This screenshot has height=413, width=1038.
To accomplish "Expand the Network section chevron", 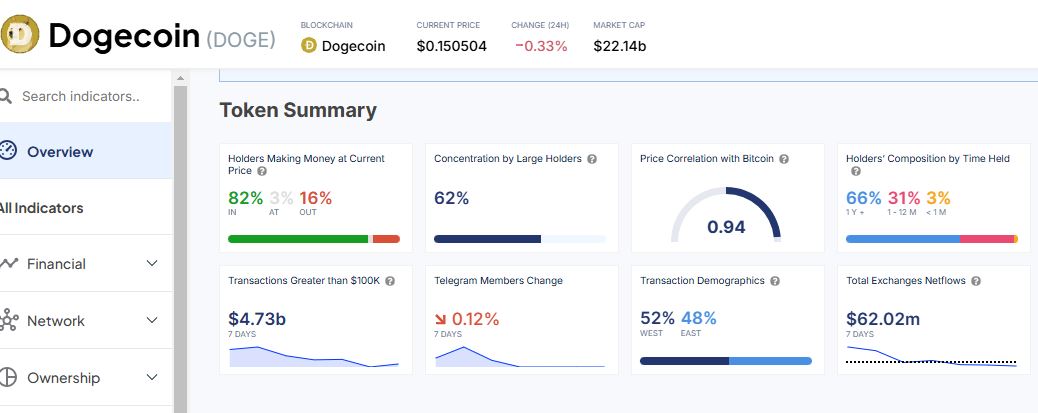I will [x=152, y=320].
